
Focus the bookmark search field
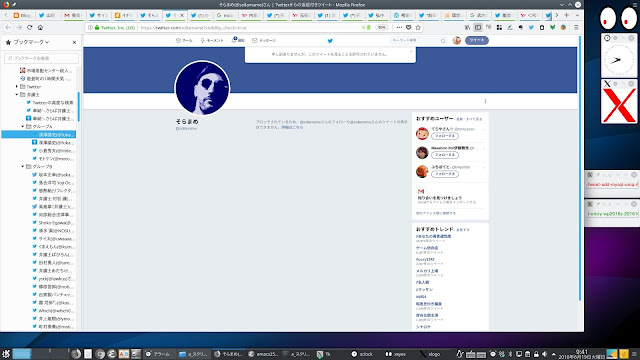pyautogui.click(x=41, y=58)
